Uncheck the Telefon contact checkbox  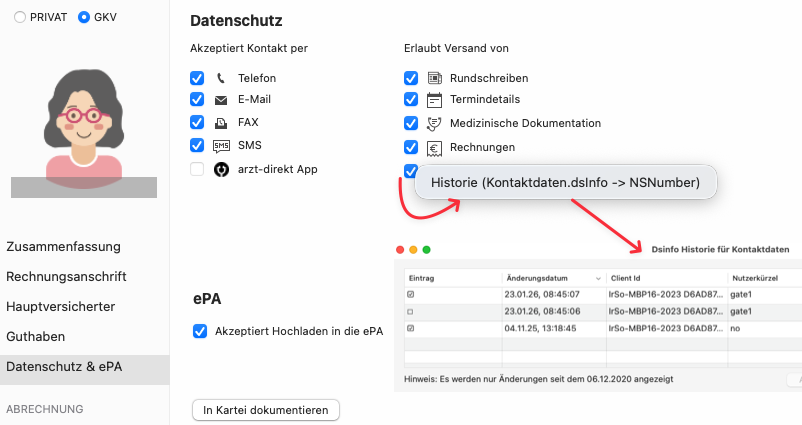click(x=197, y=78)
